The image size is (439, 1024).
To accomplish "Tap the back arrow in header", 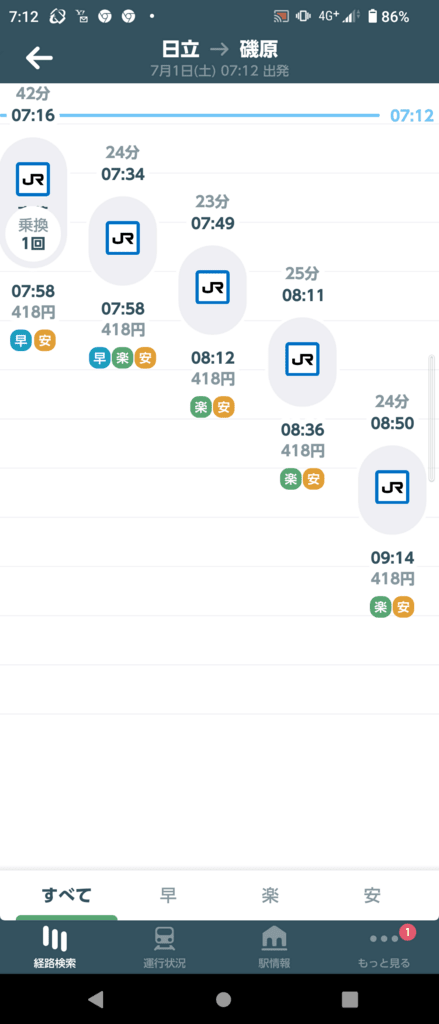I will (39, 58).
